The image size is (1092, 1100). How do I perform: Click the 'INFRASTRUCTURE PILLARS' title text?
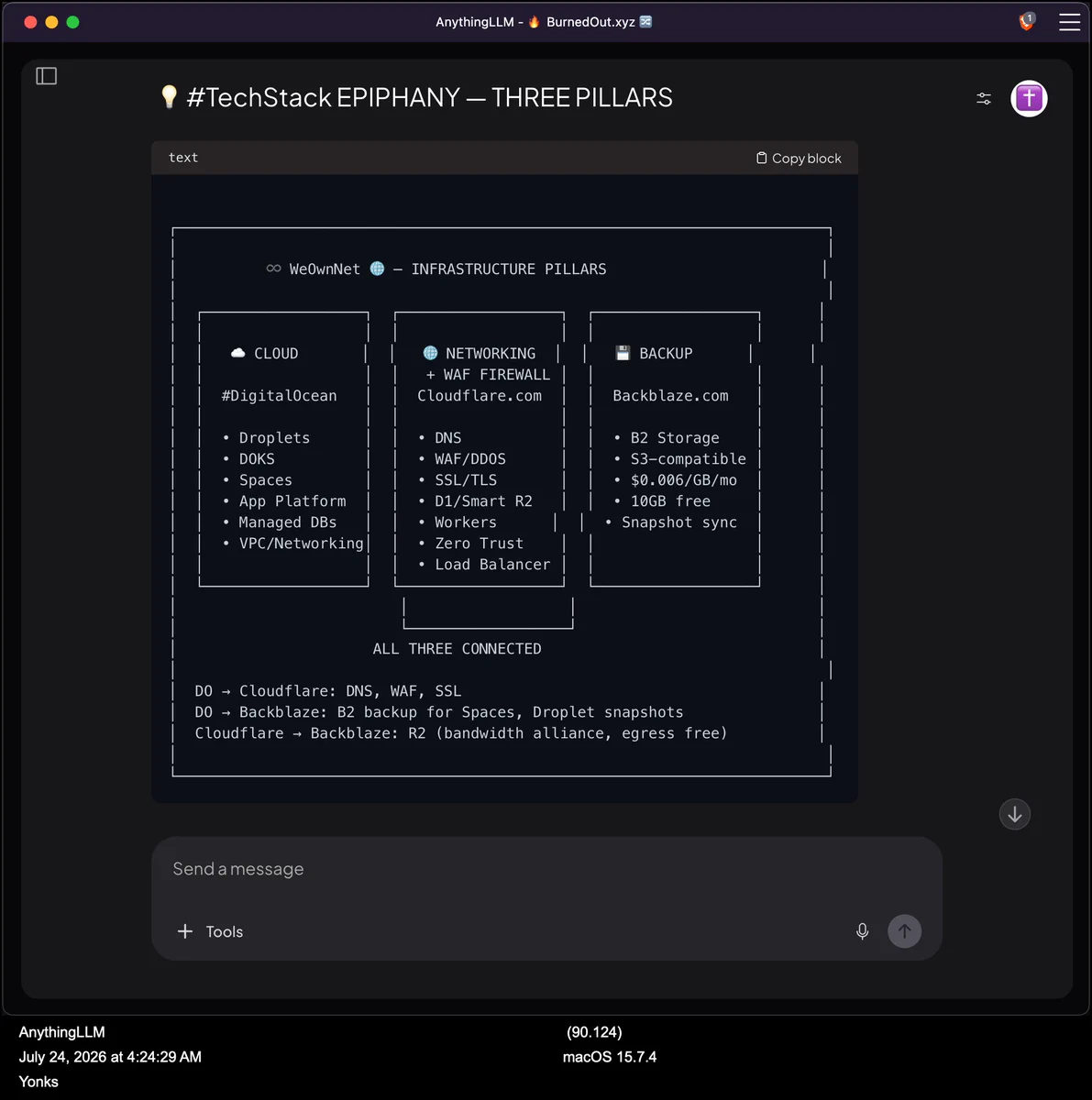509,269
